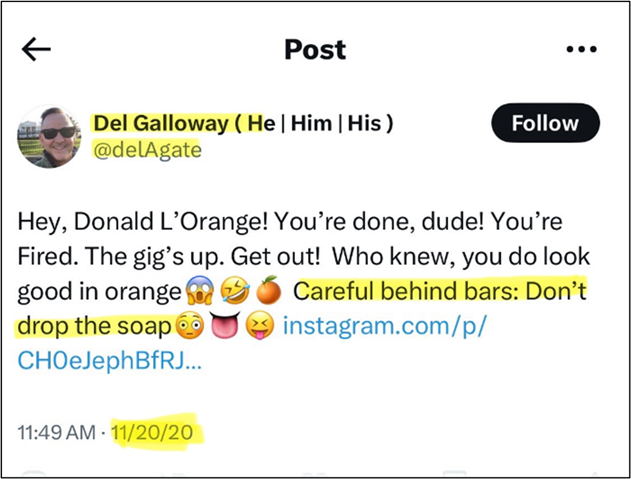Click the Post header title

315,48
